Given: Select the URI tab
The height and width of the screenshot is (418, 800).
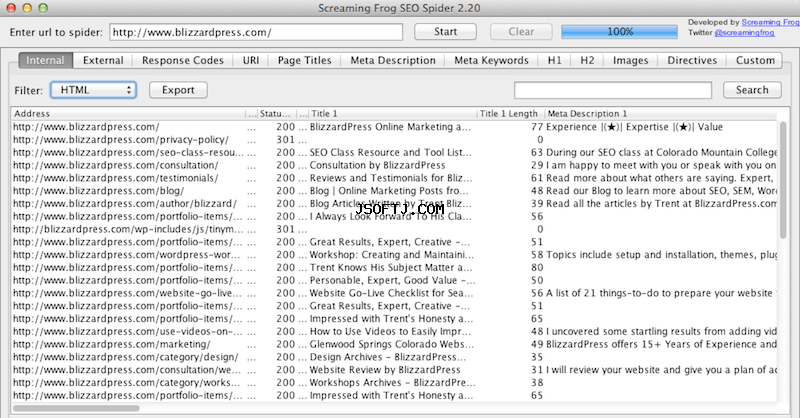Looking at the screenshot, I should [251, 60].
